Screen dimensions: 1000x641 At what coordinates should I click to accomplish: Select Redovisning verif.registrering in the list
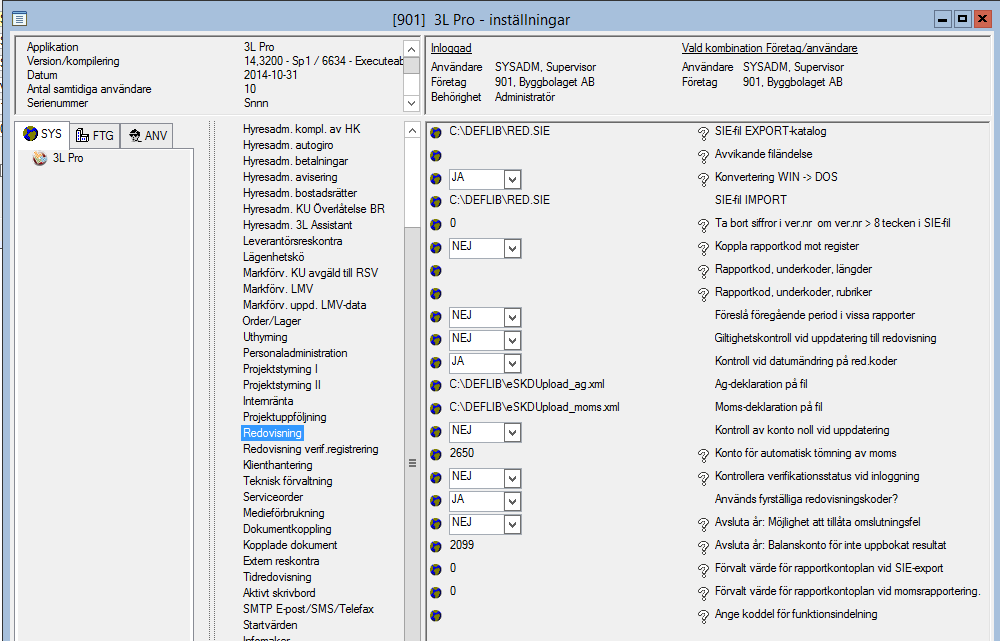[x=311, y=449]
